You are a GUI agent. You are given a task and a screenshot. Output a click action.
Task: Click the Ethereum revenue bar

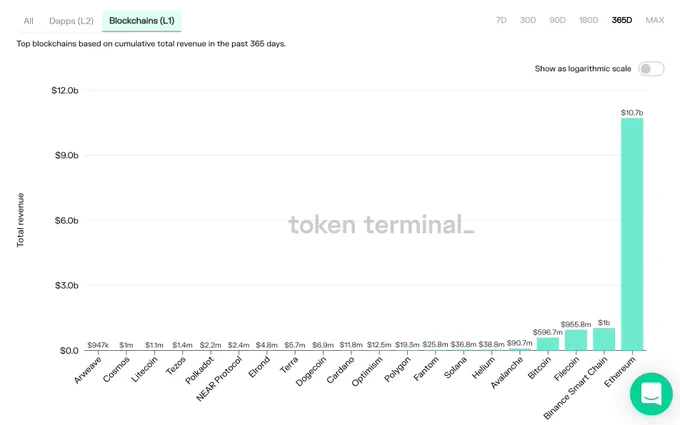point(632,234)
